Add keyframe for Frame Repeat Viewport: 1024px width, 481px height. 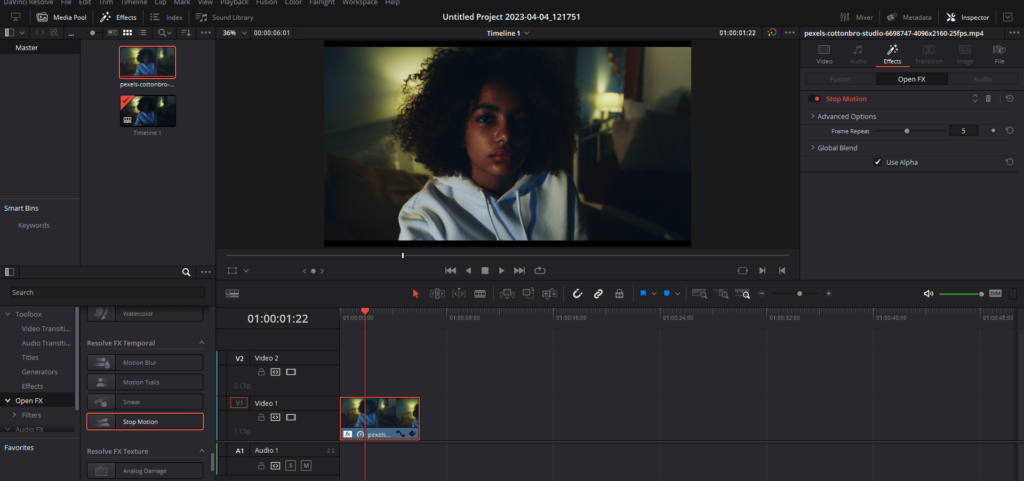[x=993, y=131]
